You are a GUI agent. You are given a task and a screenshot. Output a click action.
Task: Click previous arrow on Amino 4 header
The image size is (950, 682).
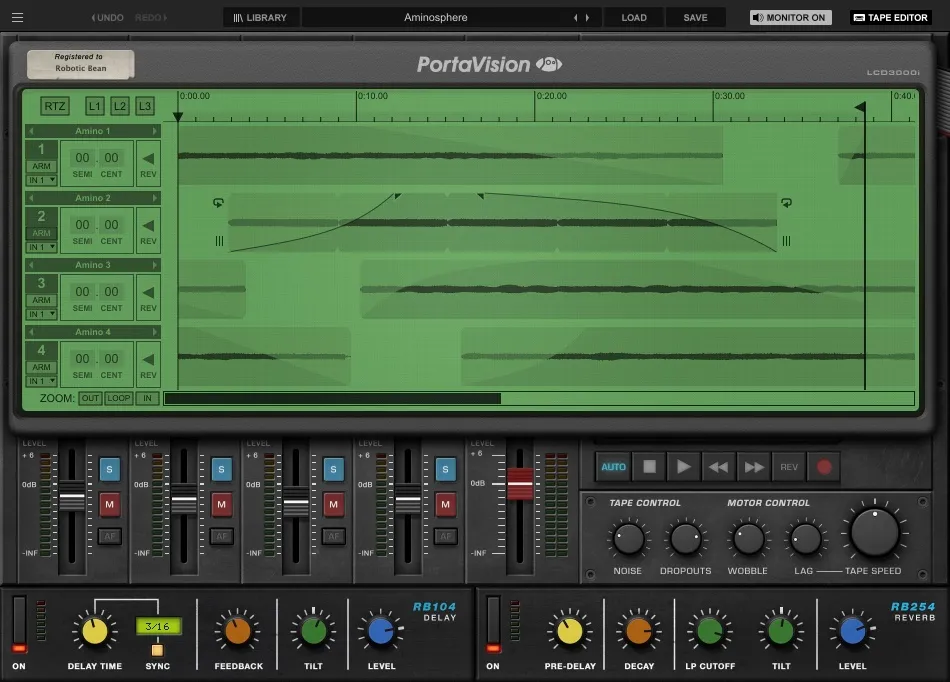32,332
